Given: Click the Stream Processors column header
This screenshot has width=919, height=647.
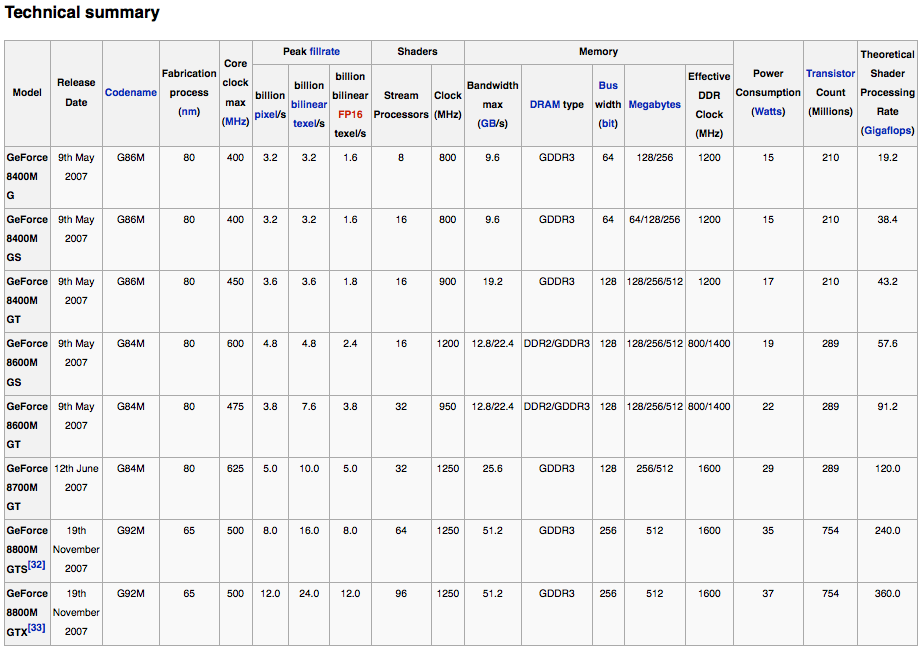Looking at the screenshot, I should point(401,105).
